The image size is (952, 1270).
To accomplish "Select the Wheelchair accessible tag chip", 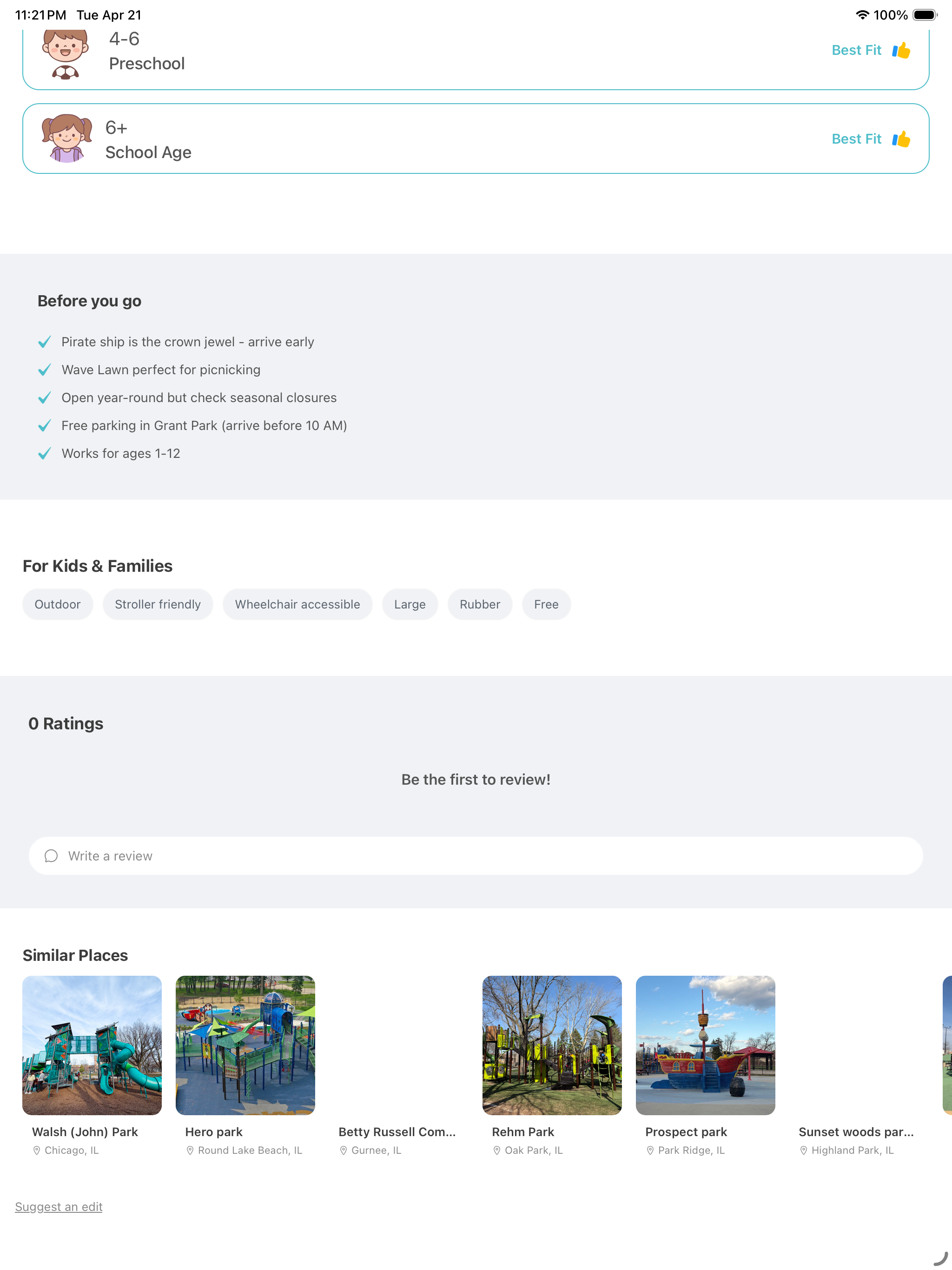I will tap(297, 604).
